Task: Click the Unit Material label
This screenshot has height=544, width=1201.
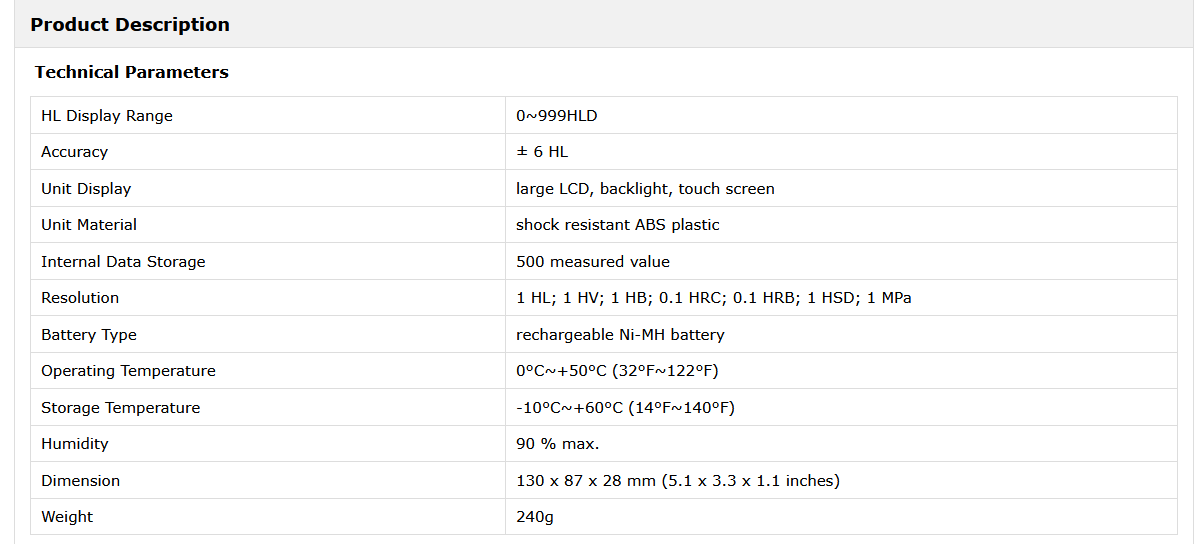Action: click(x=89, y=225)
